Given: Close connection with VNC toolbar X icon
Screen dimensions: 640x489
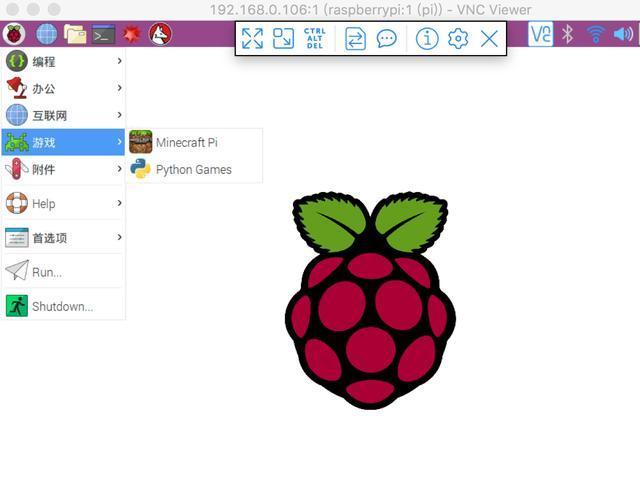Looking at the screenshot, I should [489, 39].
